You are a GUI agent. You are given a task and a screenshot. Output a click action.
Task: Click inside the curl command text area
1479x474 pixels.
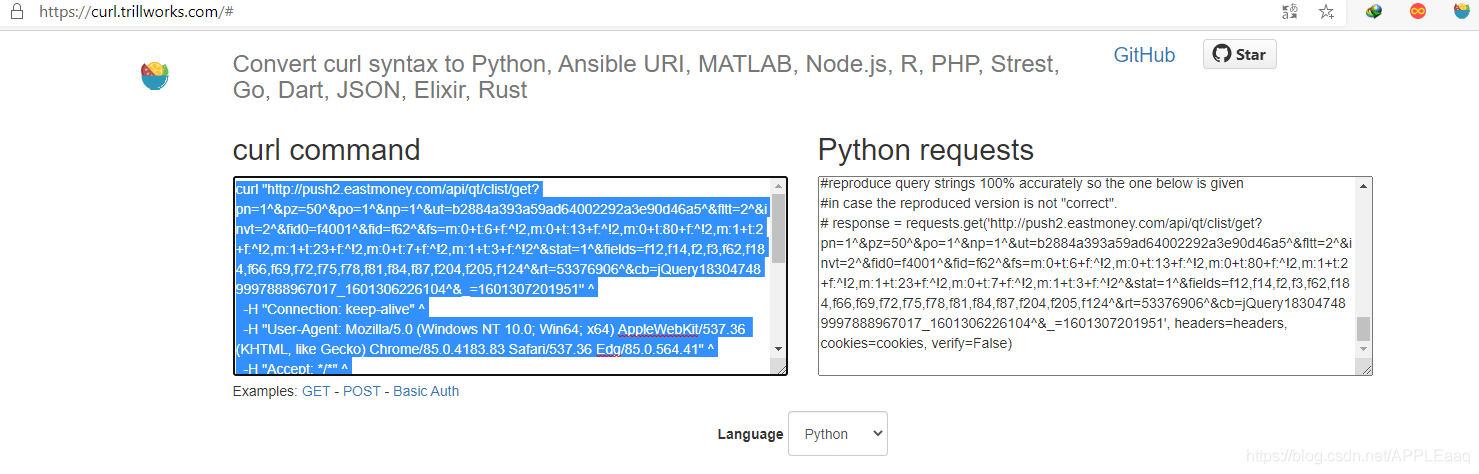510,276
